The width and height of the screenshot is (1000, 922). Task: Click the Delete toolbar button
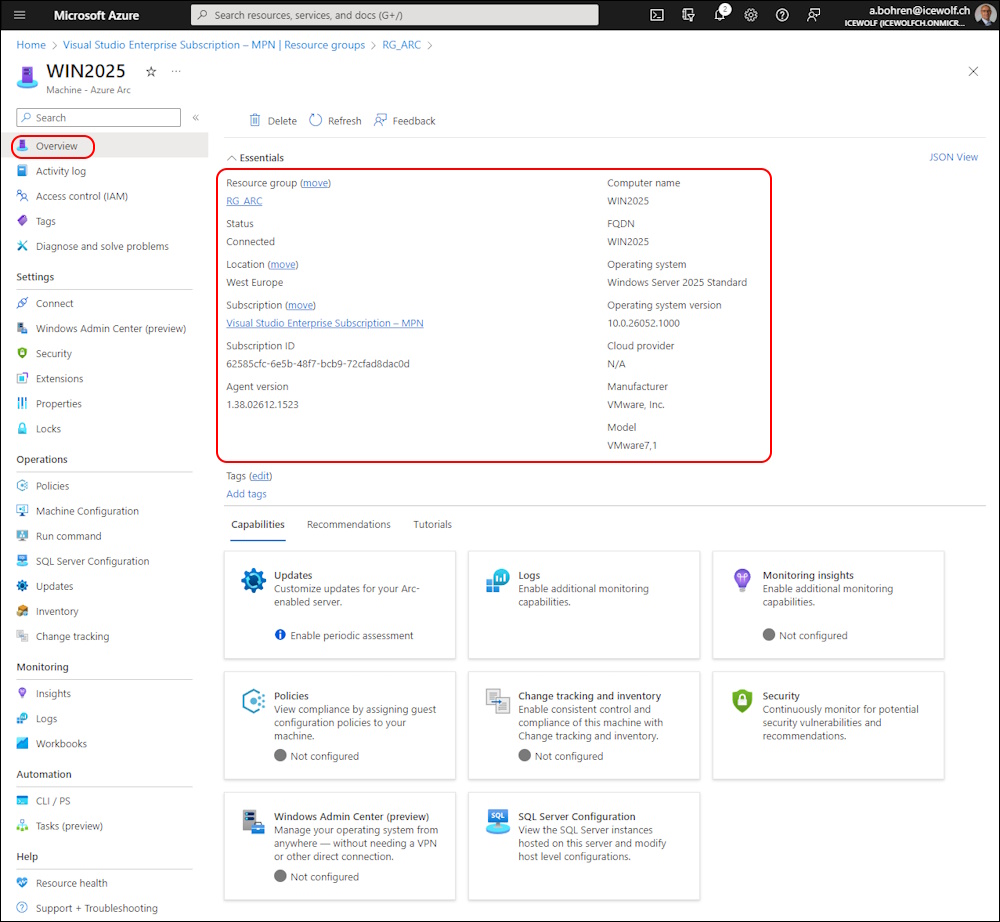click(x=273, y=121)
